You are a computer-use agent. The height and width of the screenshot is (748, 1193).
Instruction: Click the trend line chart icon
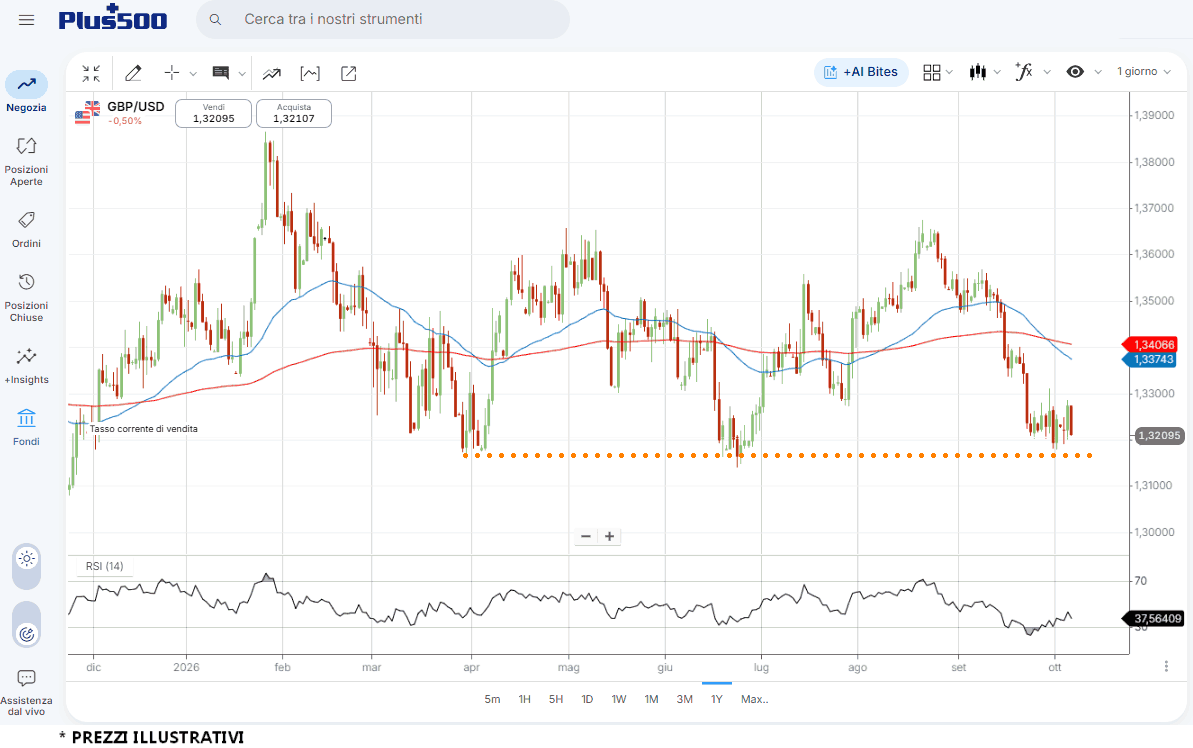click(x=272, y=74)
